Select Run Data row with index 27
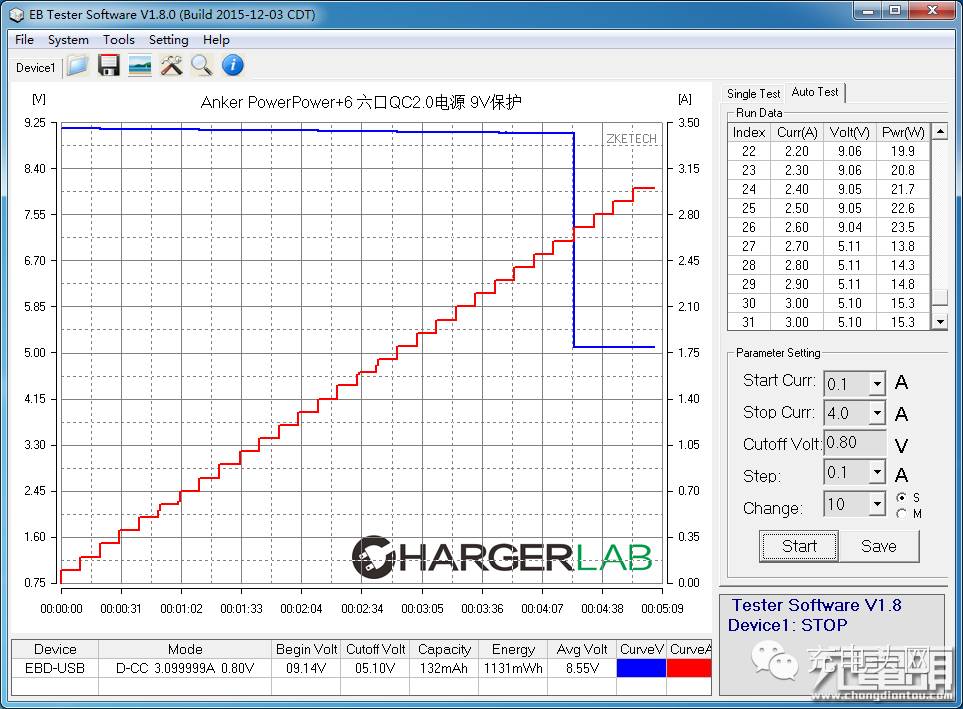The width and height of the screenshot is (963, 709). coord(828,246)
